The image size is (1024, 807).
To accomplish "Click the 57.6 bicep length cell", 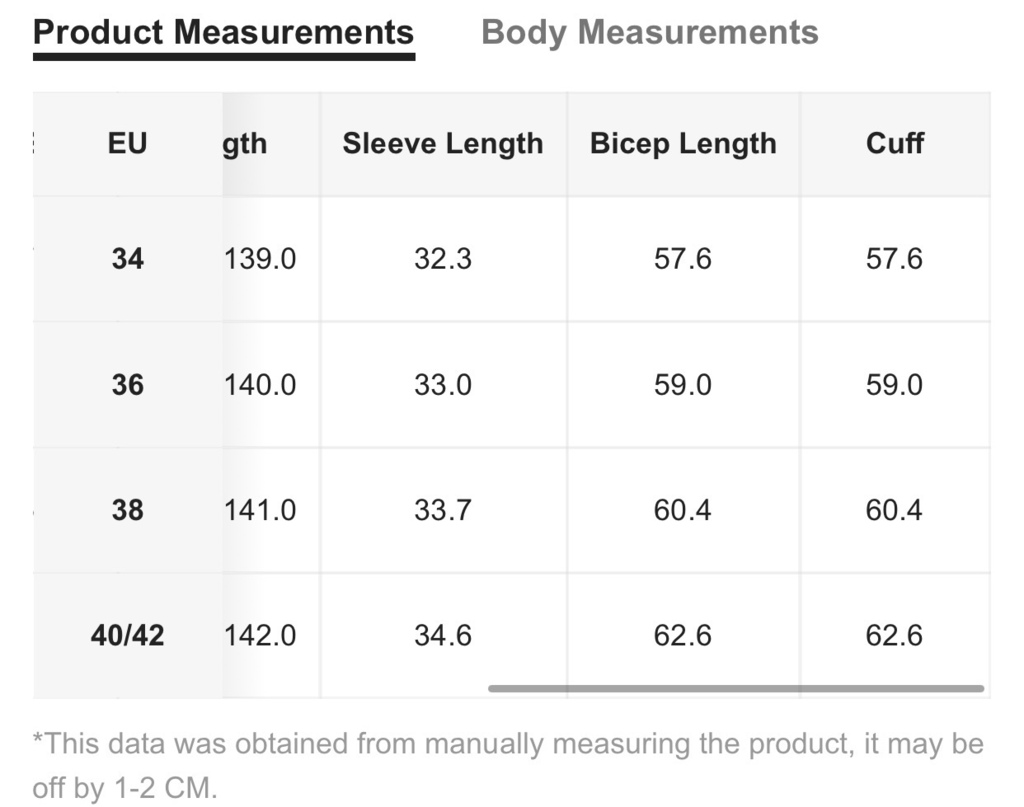I will coord(683,259).
